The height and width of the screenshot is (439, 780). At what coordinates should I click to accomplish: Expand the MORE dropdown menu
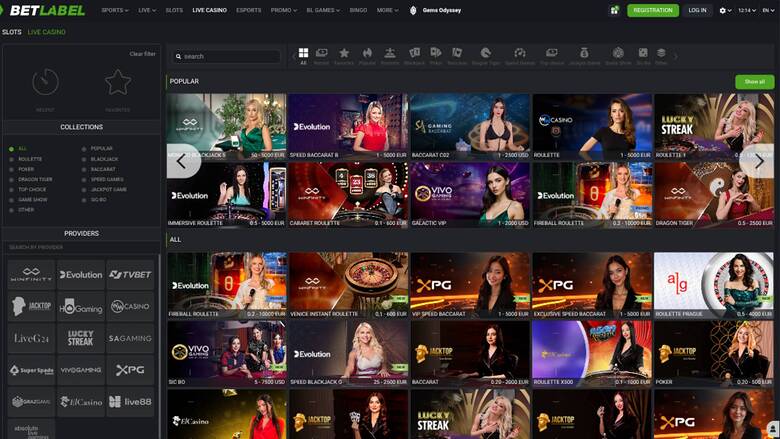388,10
